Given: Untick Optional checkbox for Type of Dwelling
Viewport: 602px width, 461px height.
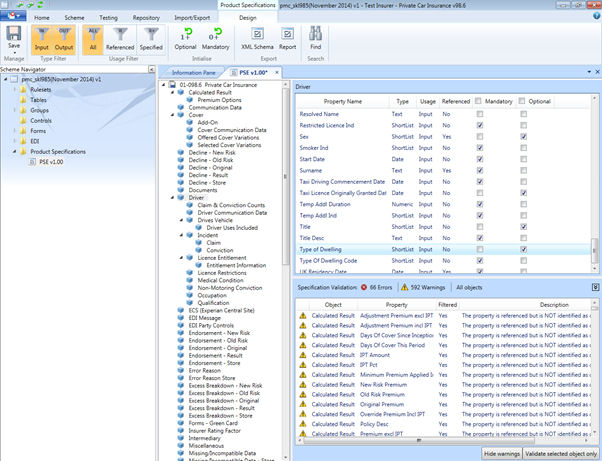Looking at the screenshot, I should click(523, 247).
